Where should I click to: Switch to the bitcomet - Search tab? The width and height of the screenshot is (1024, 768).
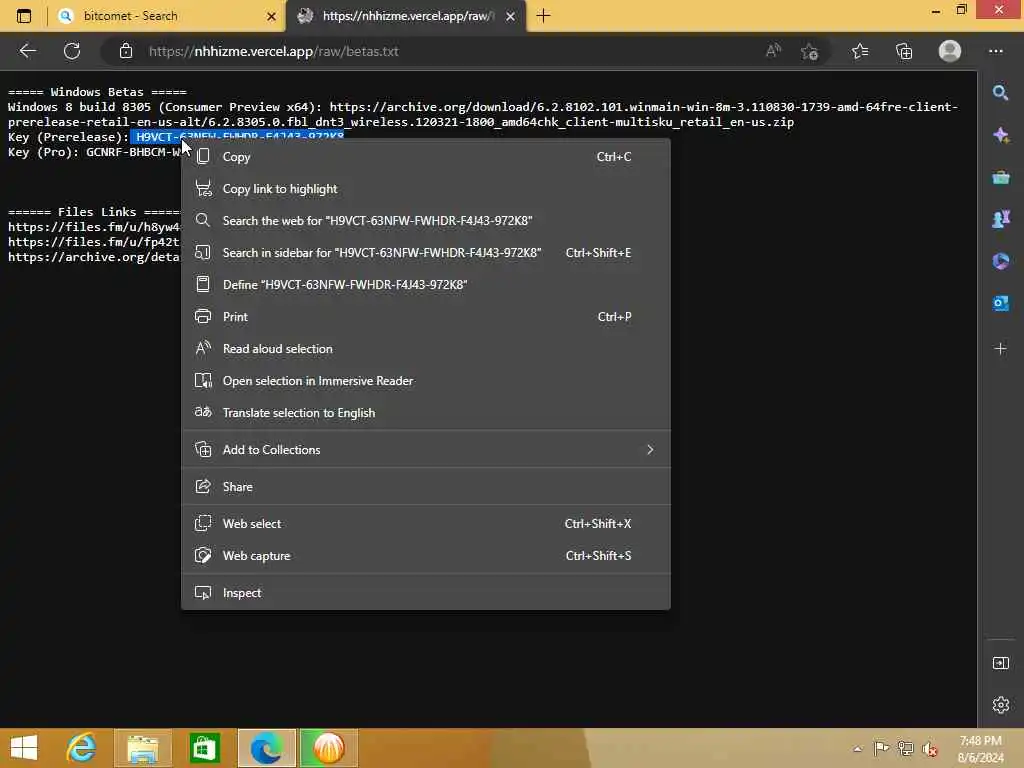[167, 16]
